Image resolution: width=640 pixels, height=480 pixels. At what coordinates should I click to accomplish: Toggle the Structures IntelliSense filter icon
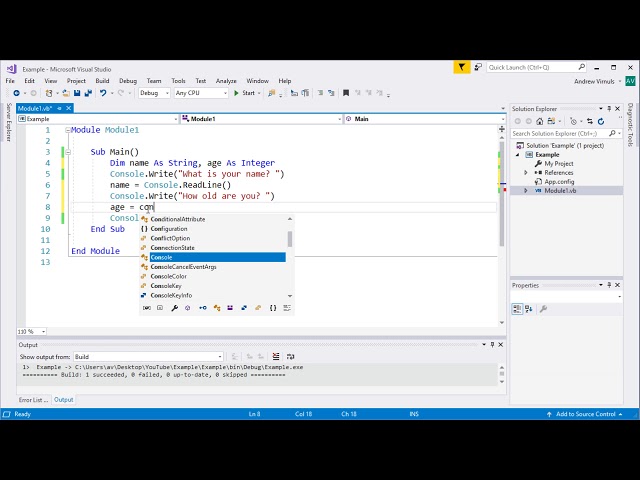pos(244,308)
